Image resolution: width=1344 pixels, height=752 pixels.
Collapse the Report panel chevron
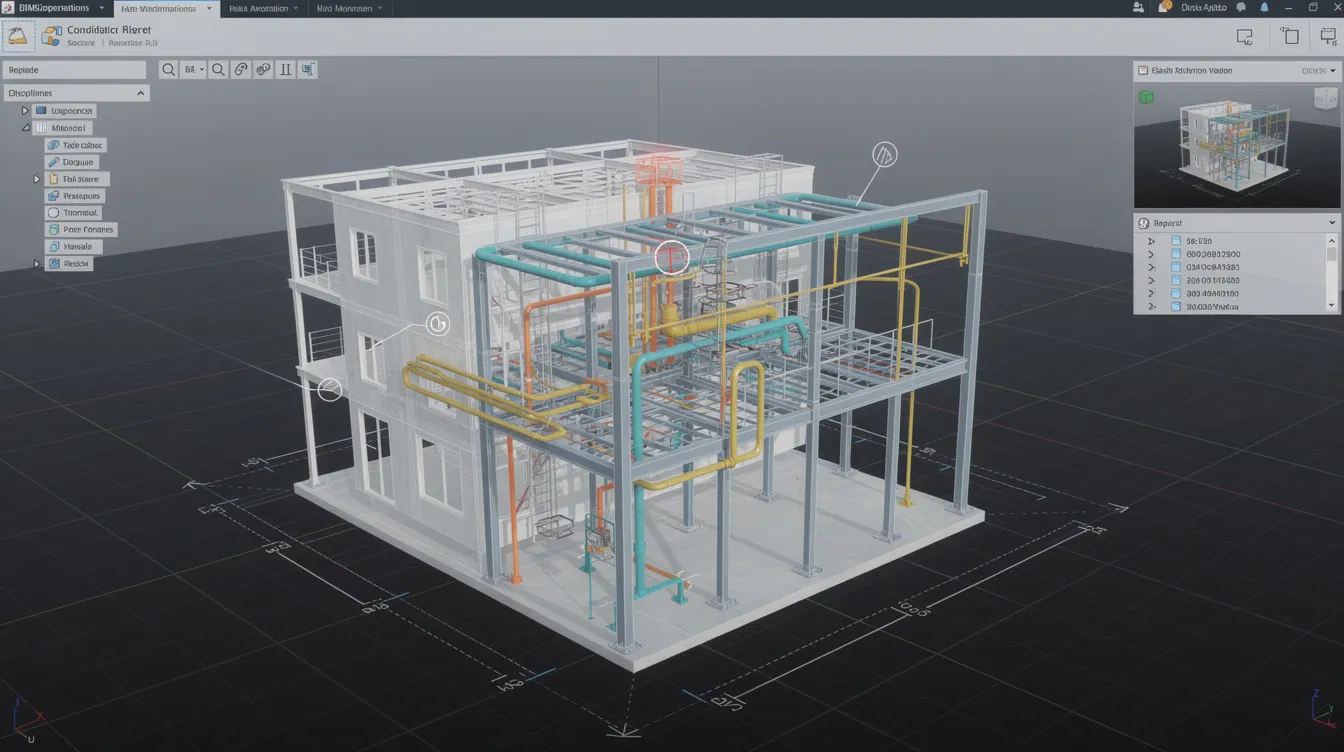coord(1332,223)
